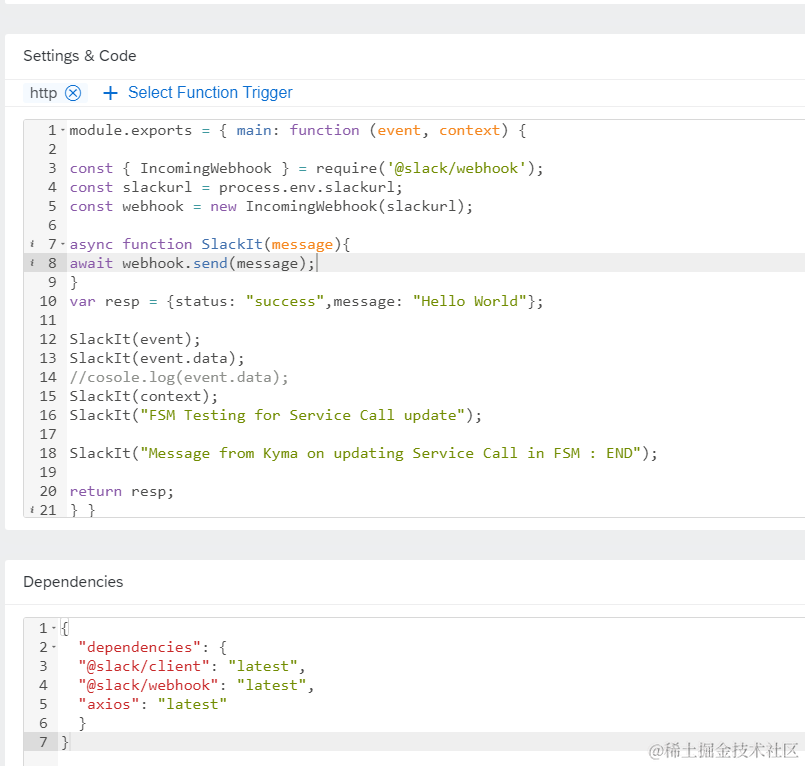Click the info marker on line 7 gutter

[32, 244]
